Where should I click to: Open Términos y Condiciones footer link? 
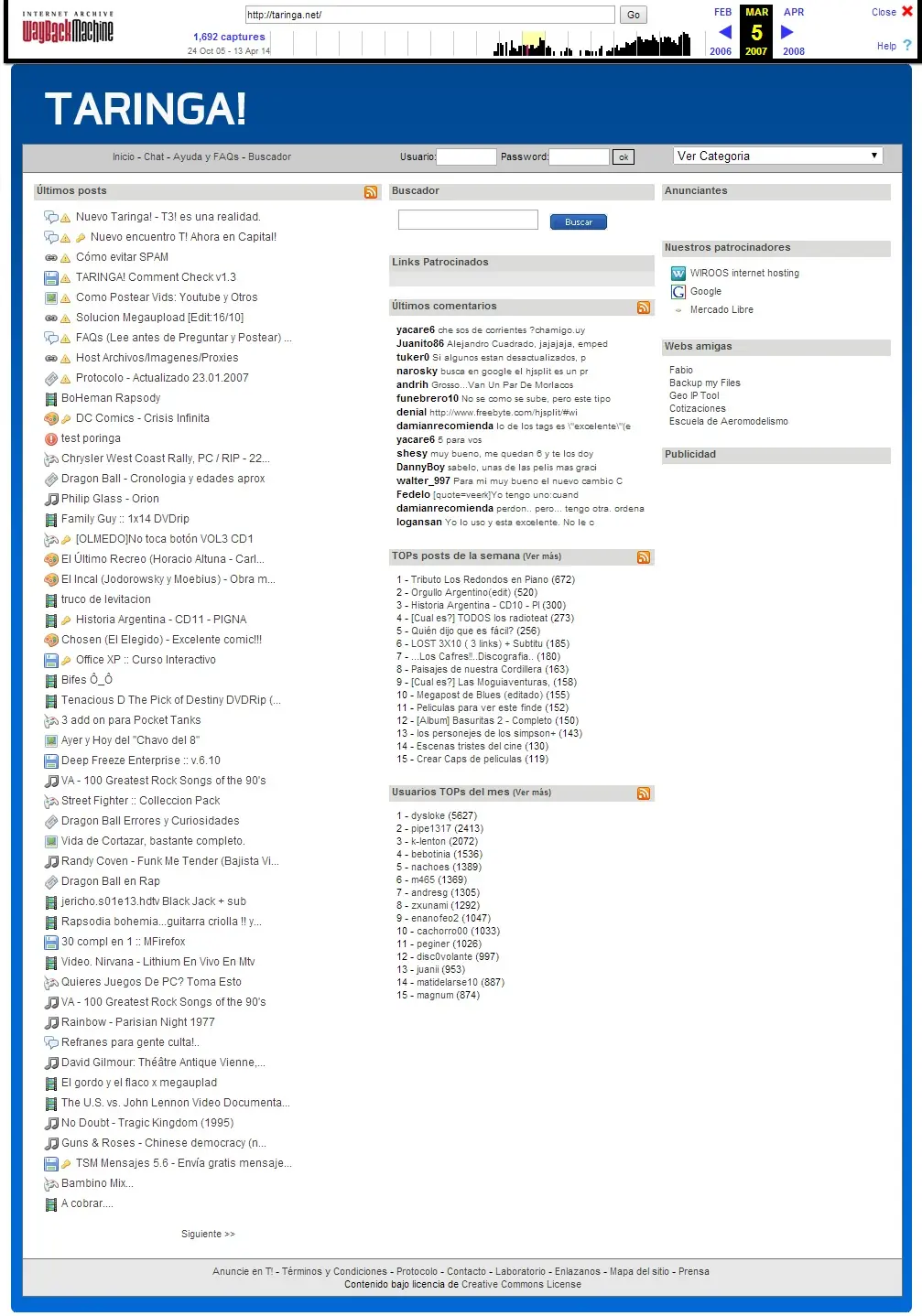coord(334,1272)
